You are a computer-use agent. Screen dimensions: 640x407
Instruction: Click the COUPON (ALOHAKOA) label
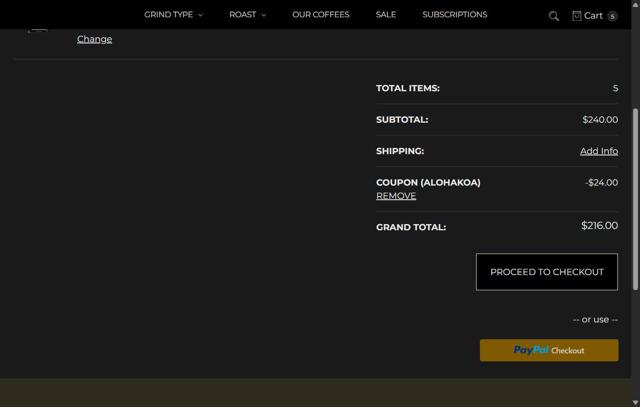(x=428, y=182)
